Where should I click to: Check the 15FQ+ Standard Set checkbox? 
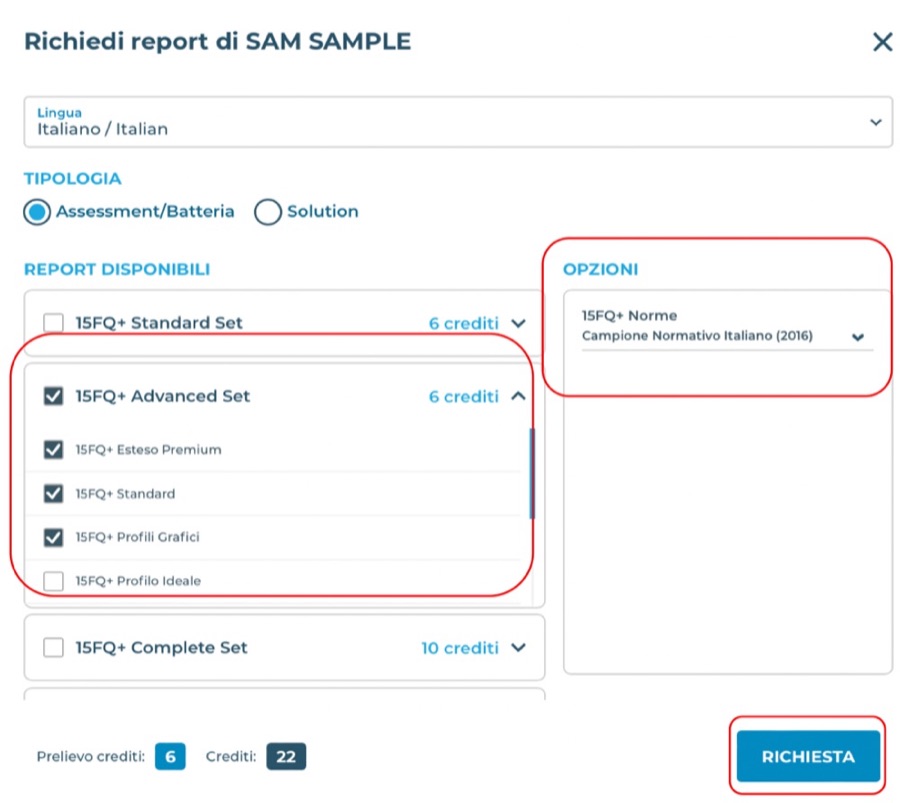point(53,323)
